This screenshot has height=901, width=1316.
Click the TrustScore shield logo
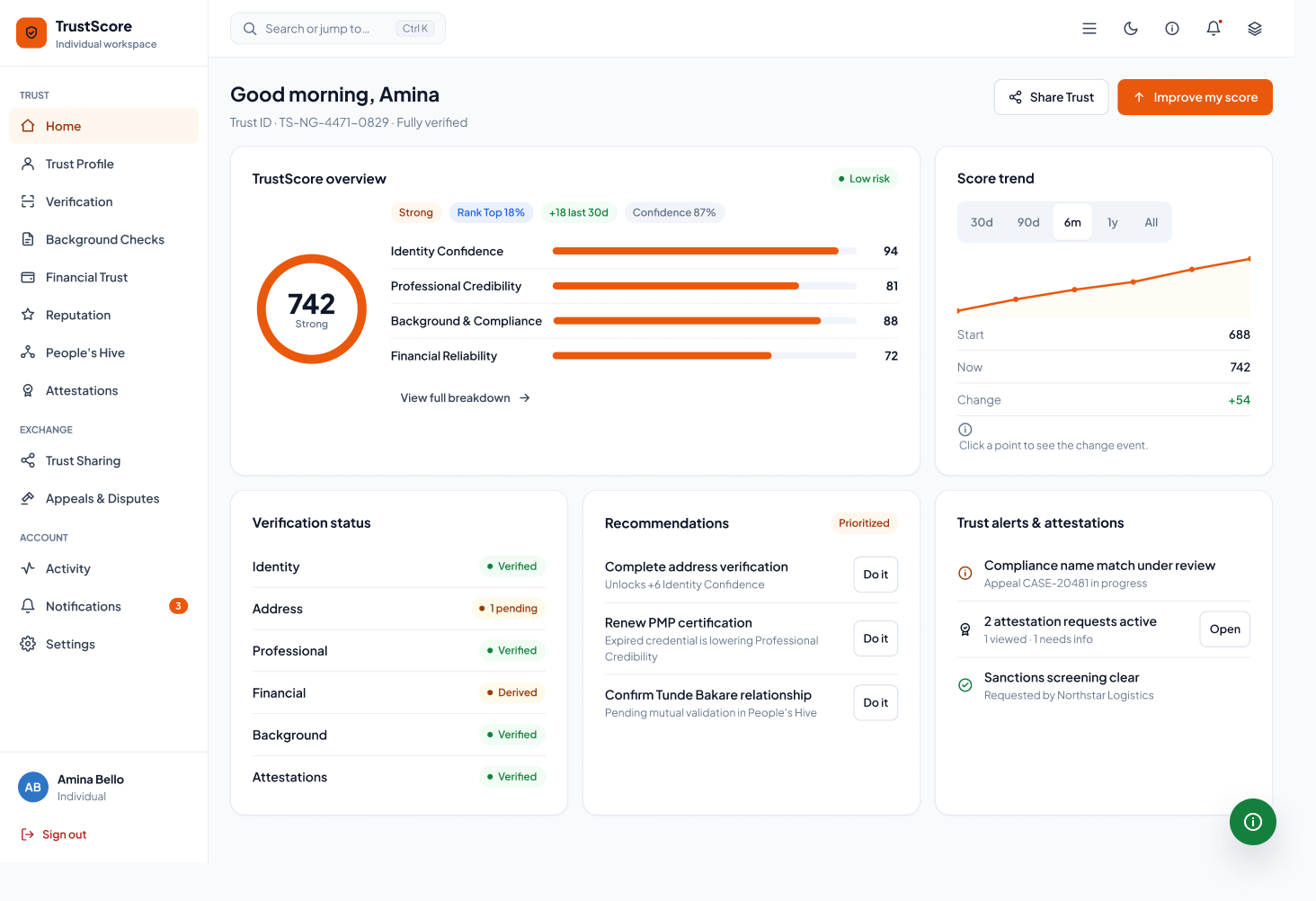[x=31, y=33]
